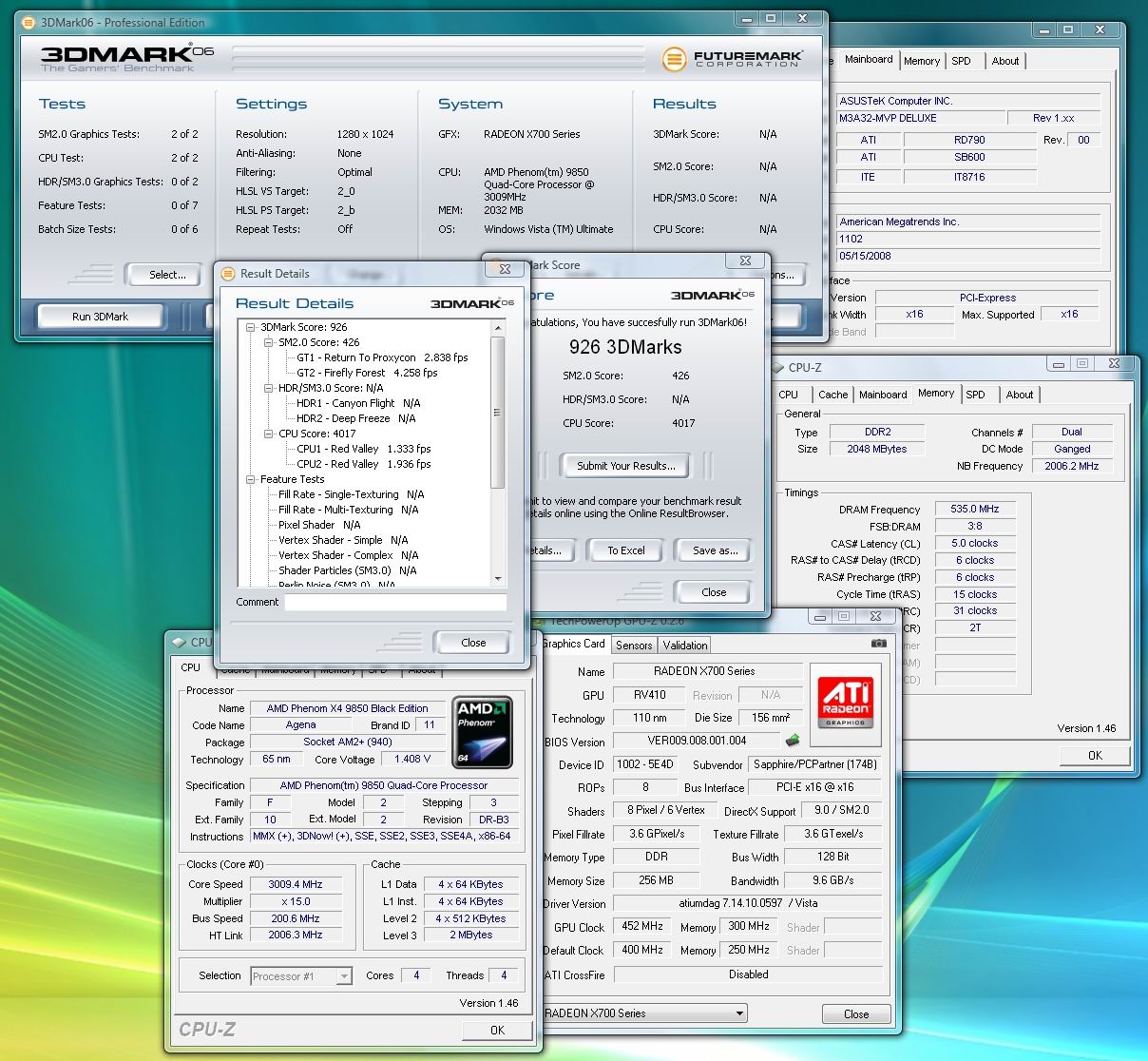Click the Comment input field

point(395,603)
